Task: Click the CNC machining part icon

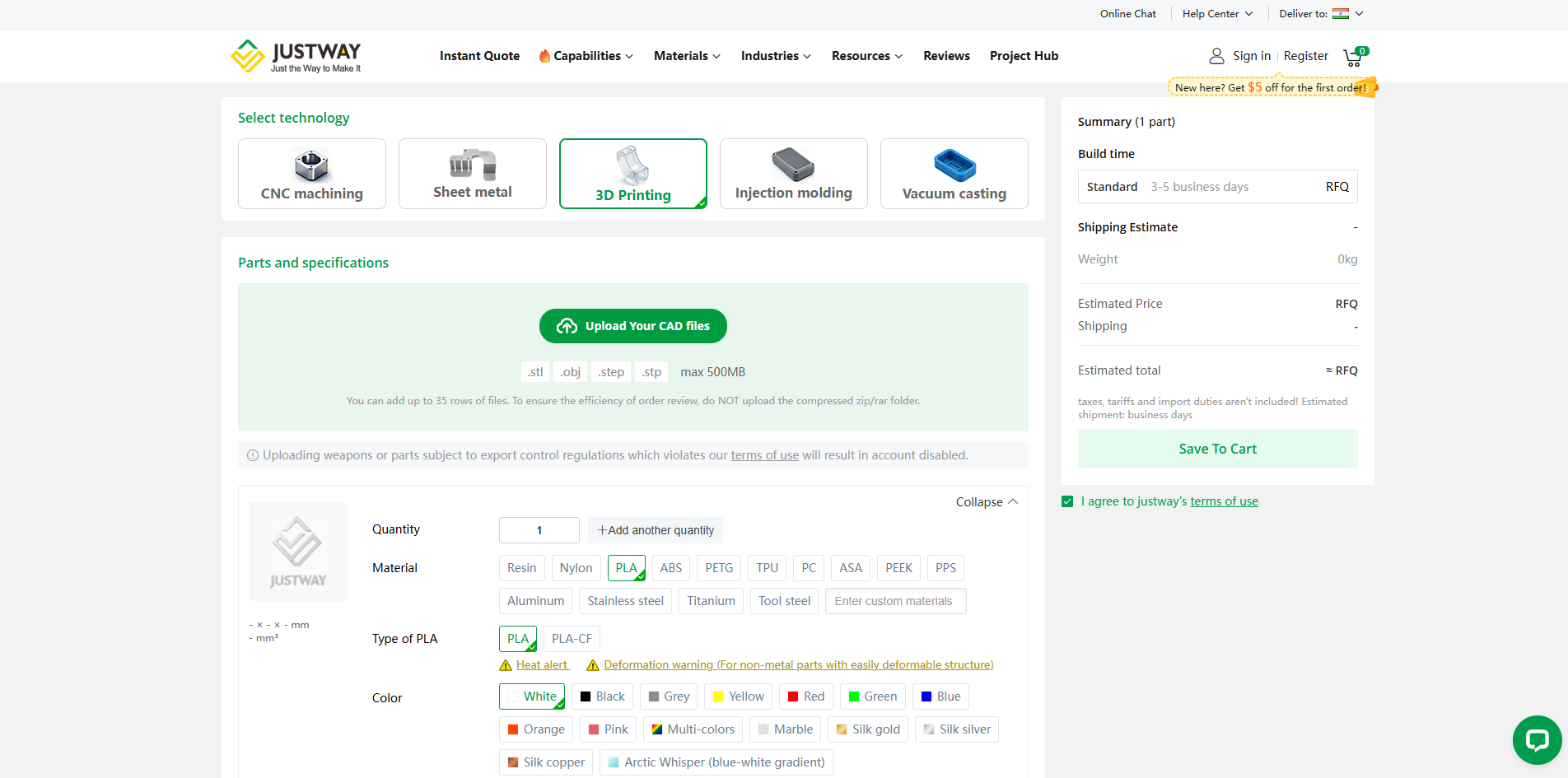Action: tap(311, 165)
